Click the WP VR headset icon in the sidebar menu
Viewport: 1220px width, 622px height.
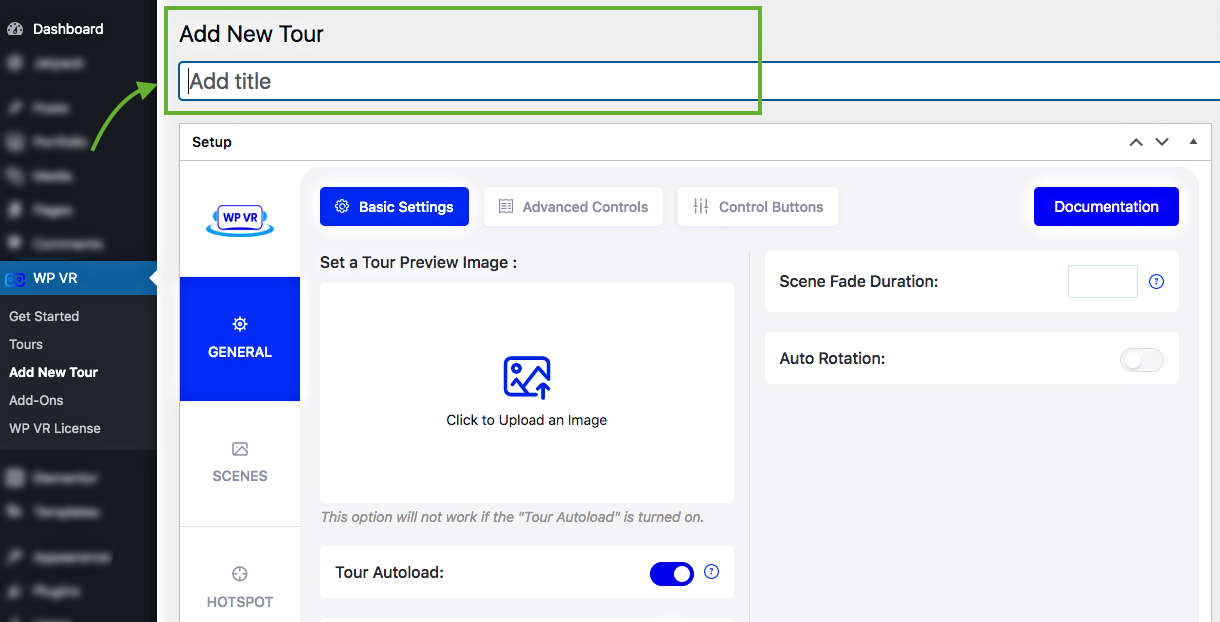[x=15, y=279]
